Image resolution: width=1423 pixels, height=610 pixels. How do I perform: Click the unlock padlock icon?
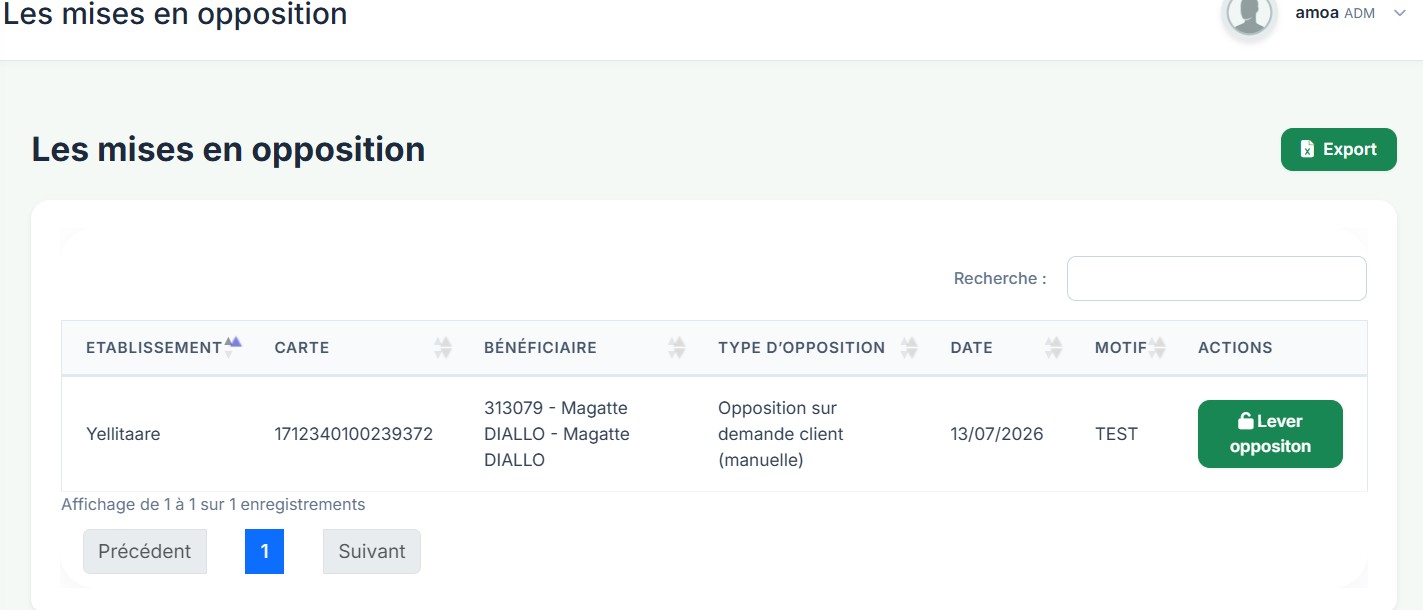(1245, 421)
